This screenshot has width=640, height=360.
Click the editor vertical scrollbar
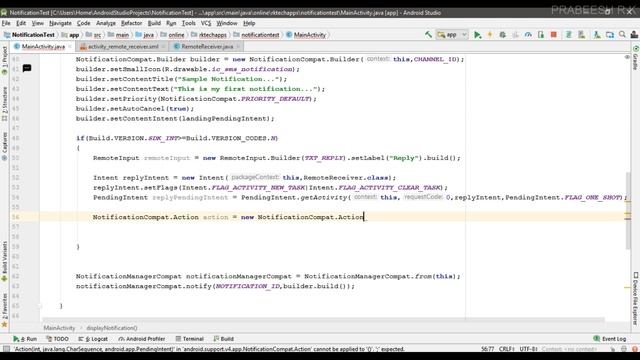(x=628, y=210)
